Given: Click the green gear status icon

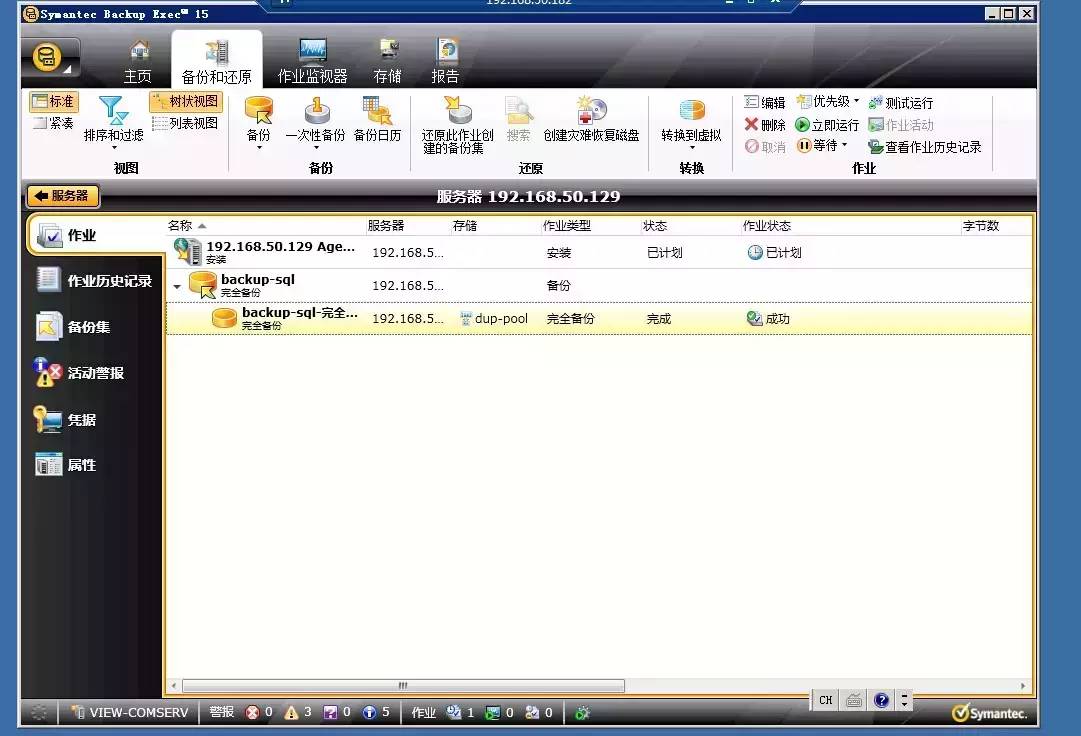Looking at the screenshot, I should (x=583, y=713).
